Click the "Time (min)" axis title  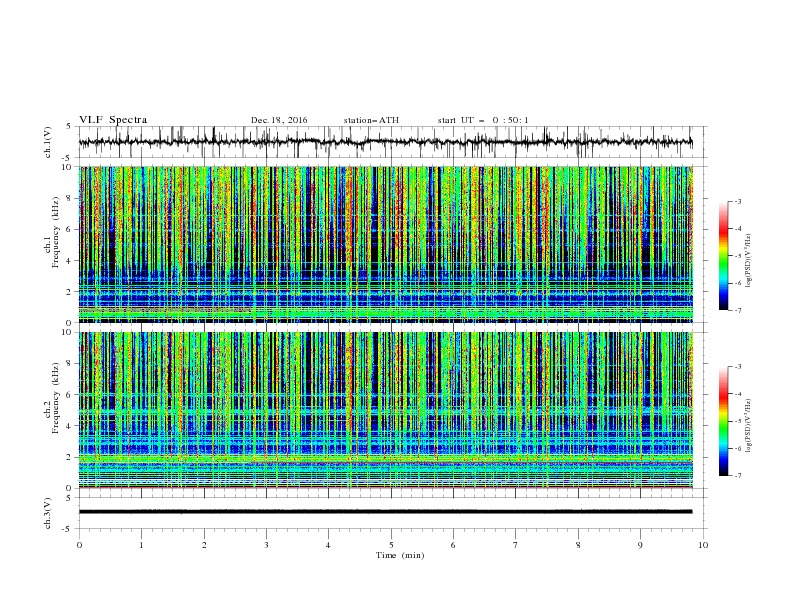pos(400,555)
